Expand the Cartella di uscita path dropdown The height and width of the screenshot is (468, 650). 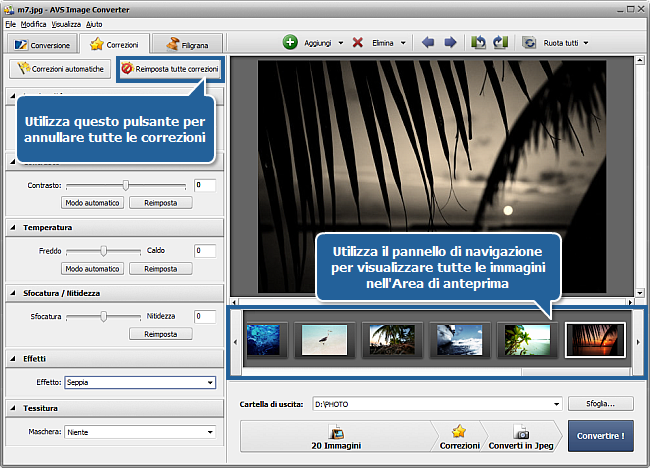(x=555, y=404)
